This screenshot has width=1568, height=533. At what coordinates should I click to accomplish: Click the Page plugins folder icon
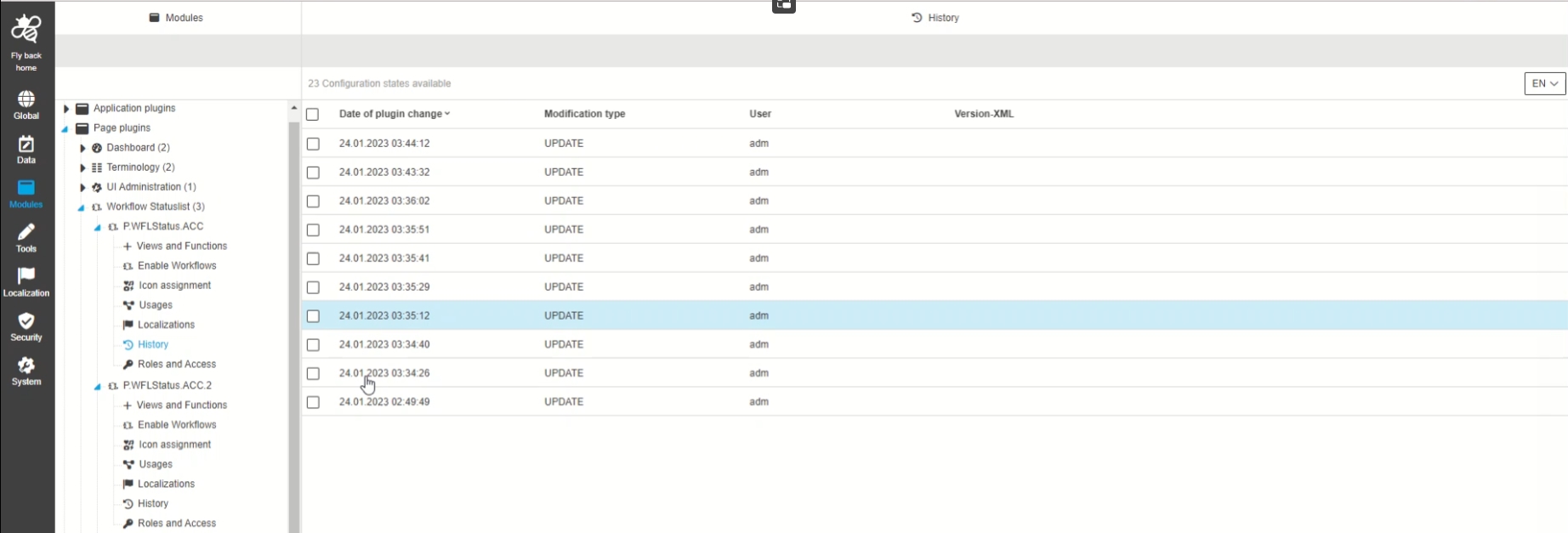coord(82,128)
